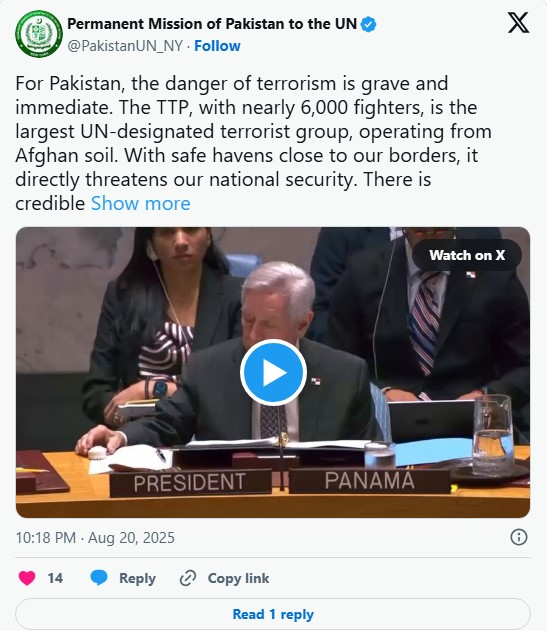Open the Read 1 reply button
Screen dimensions: 547x631
pos(273,614)
